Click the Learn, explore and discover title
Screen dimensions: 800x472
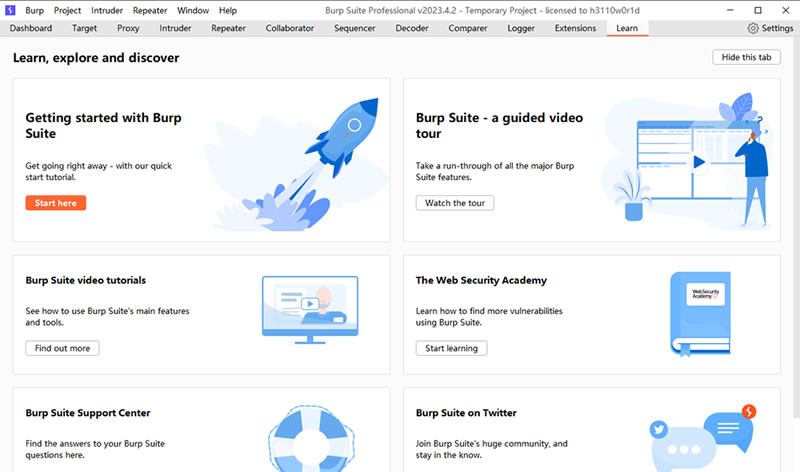pyautogui.click(x=96, y=58)
